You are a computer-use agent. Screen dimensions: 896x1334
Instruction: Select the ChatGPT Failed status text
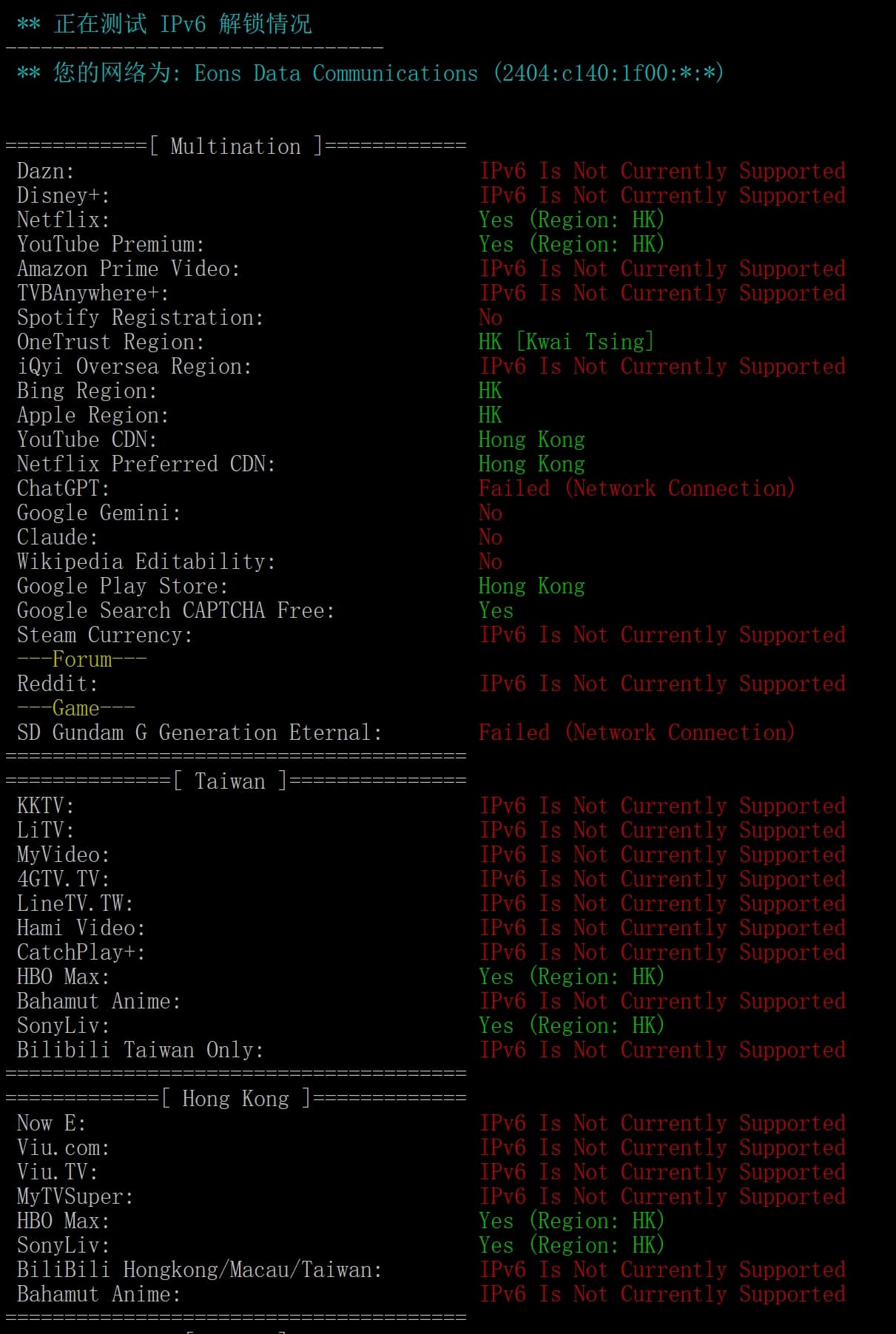click(636, 488)
